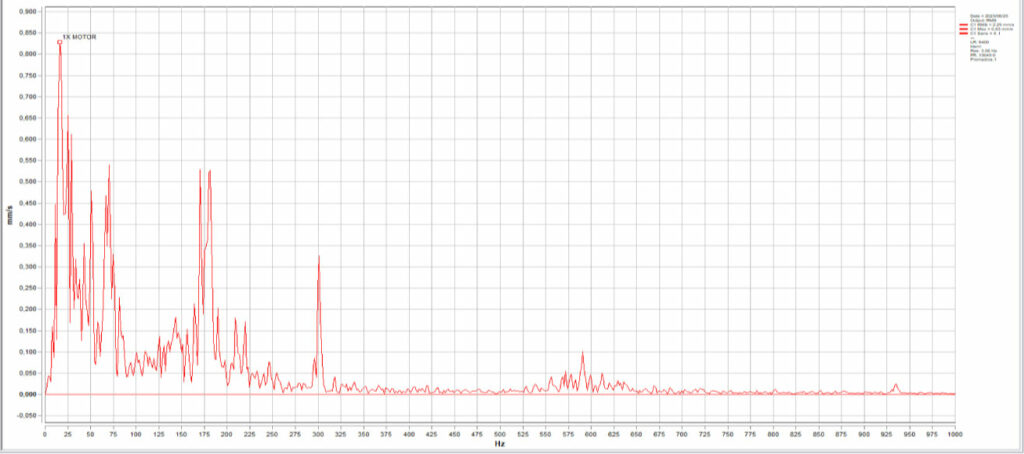Click the "LR: 6400" legend entry
Screen dimensions: 1024x454
980,42
